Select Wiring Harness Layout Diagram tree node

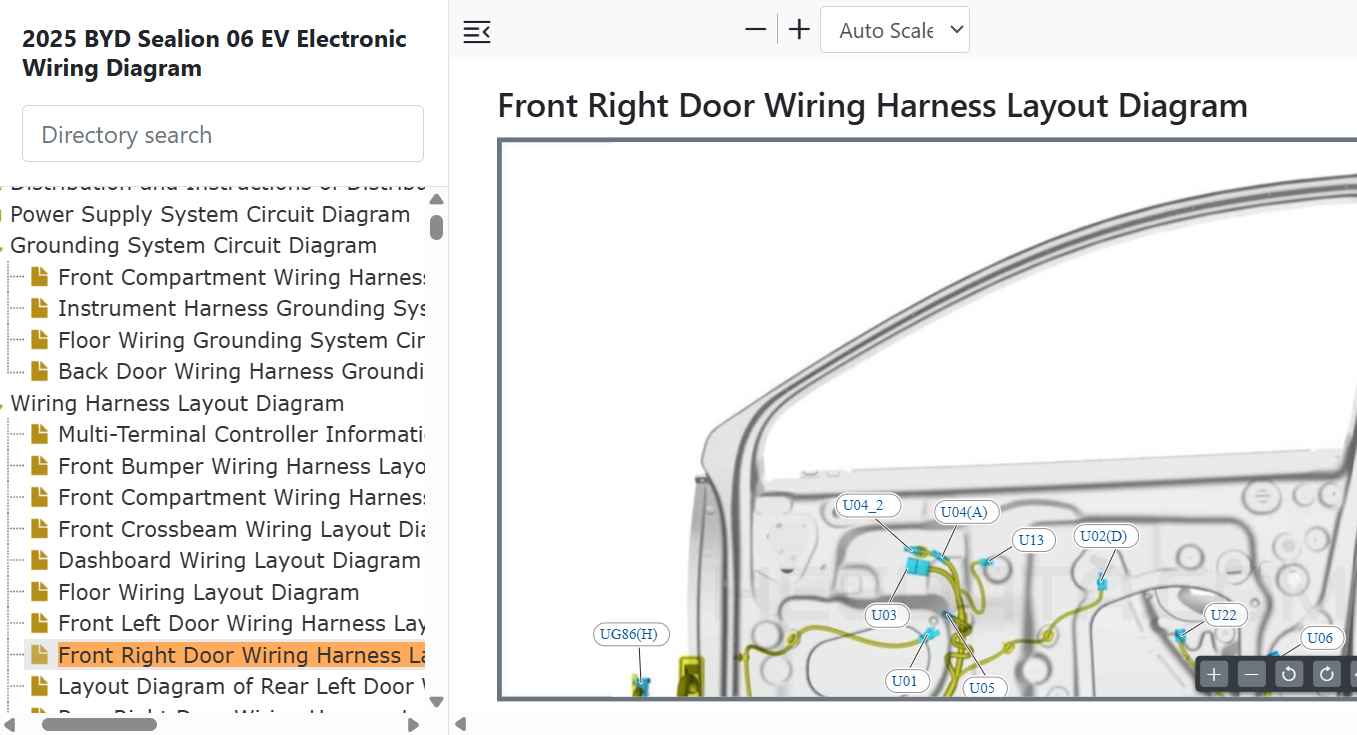tap(177, 403)
